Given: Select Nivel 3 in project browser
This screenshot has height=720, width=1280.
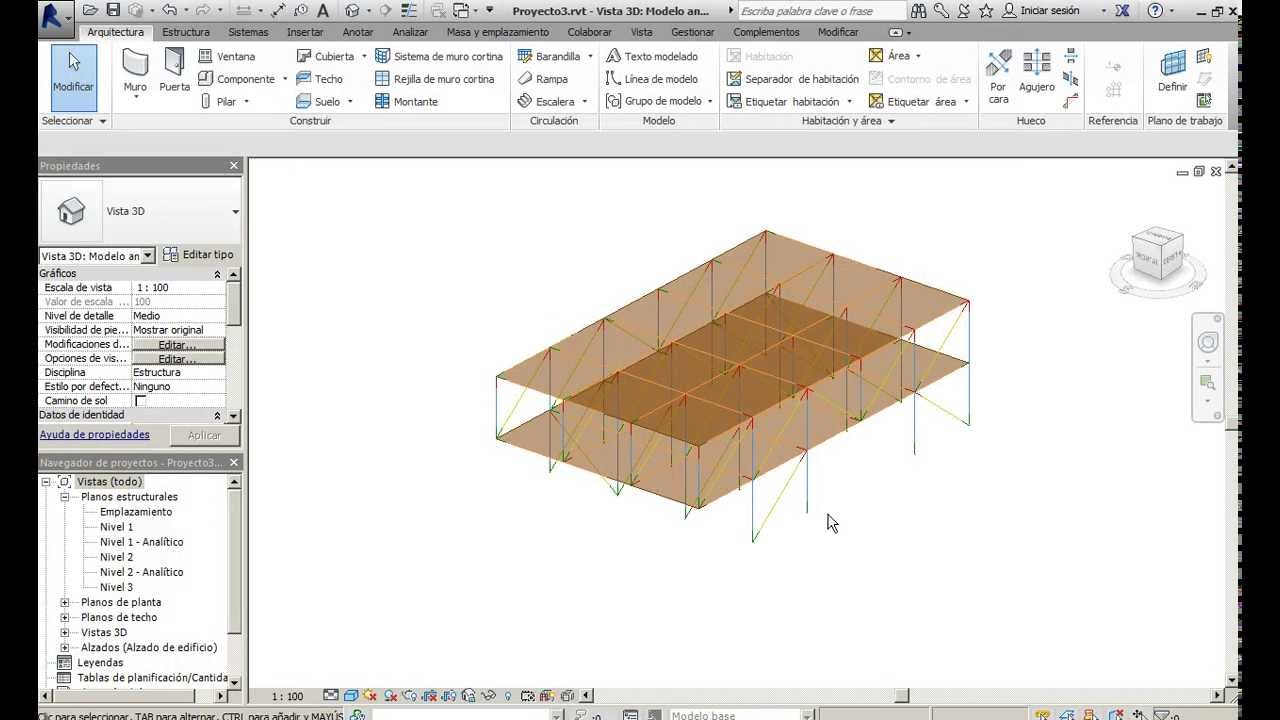Looking at the screenshot, I should tap(116, 587).
